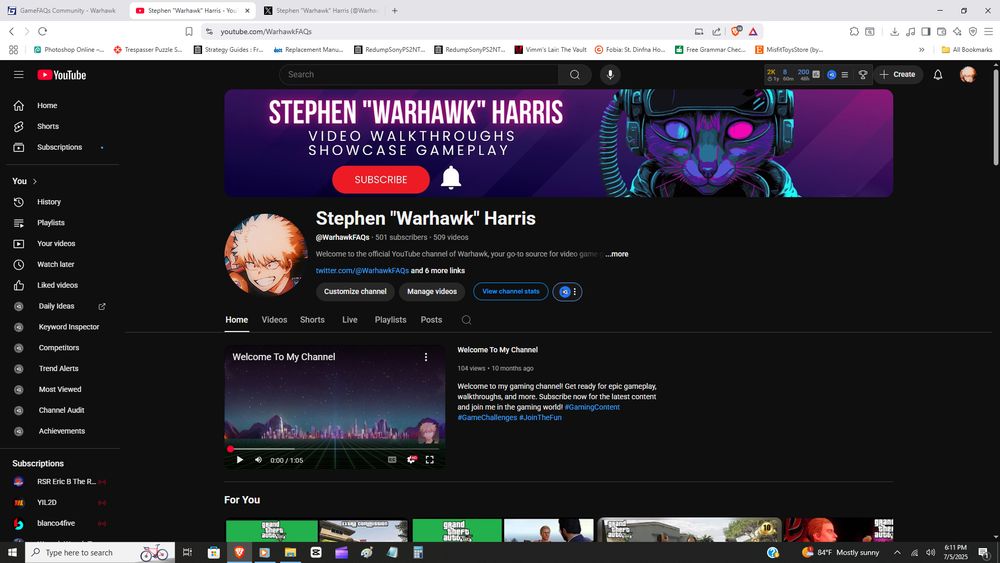This screenshot has width=1000, height=563.
Task: Bookmark this page
Action: click(189, 31)
